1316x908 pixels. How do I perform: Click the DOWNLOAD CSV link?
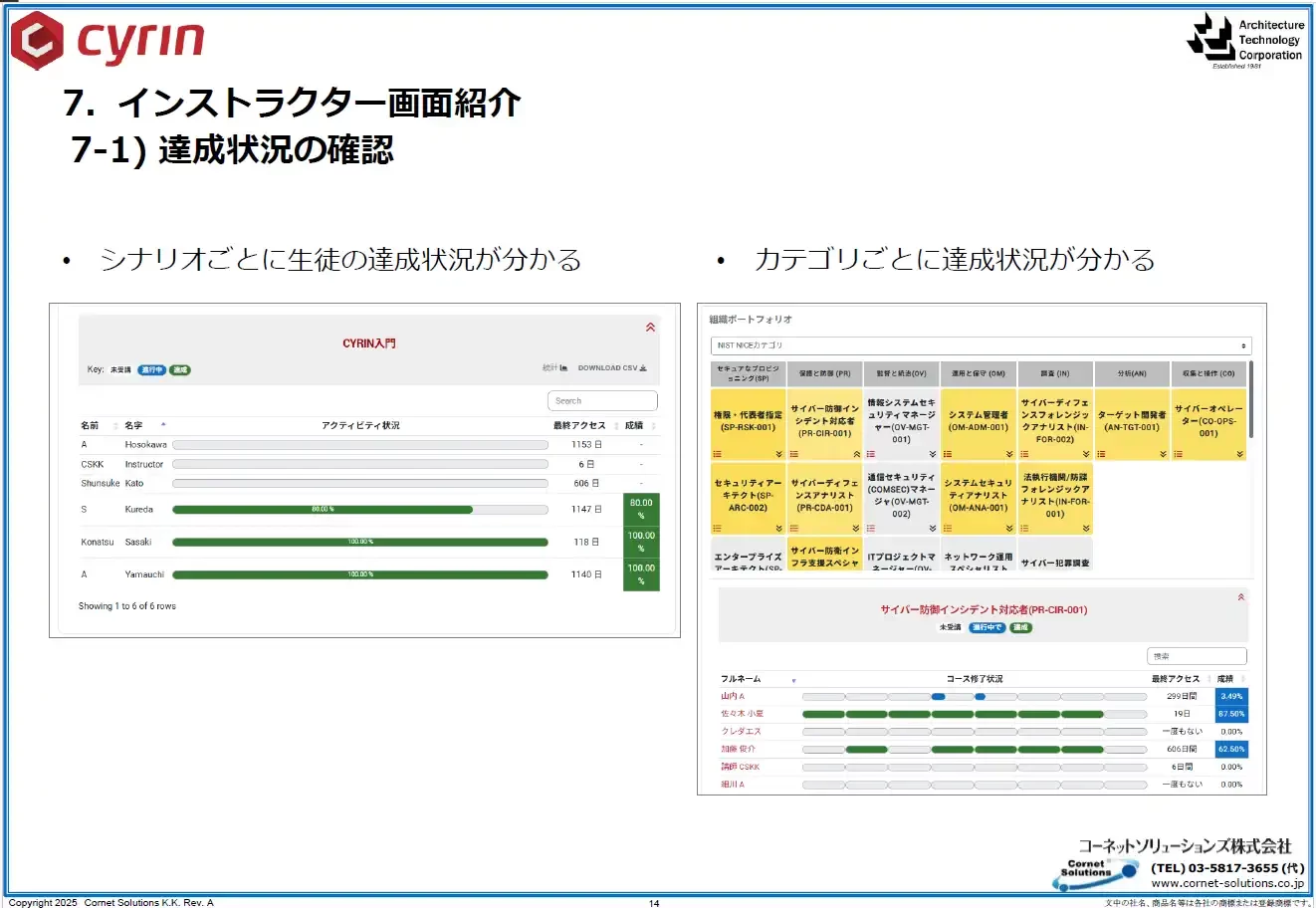610,367
